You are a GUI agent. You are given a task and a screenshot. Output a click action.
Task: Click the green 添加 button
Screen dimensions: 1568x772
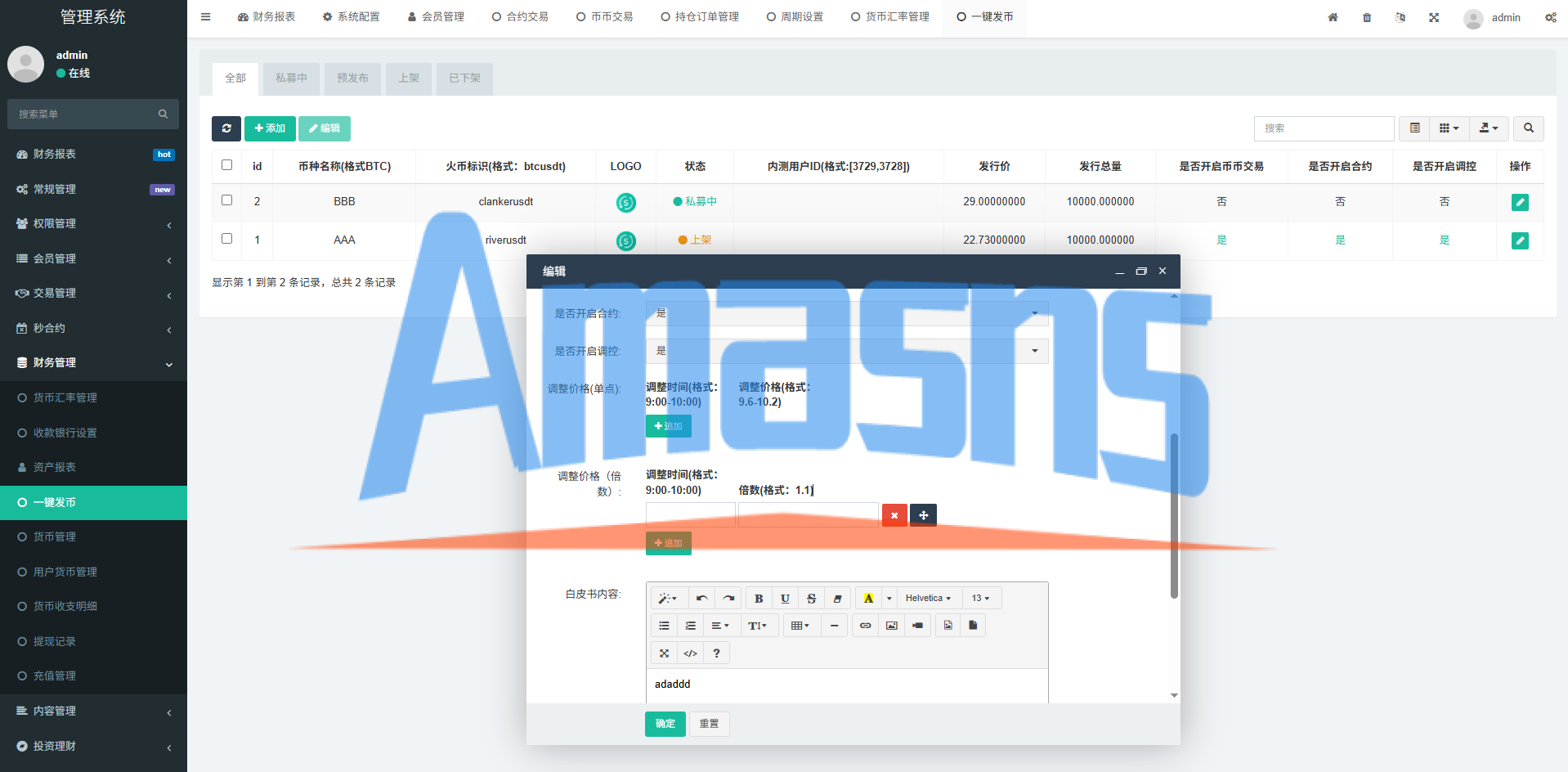pos(270,128)
